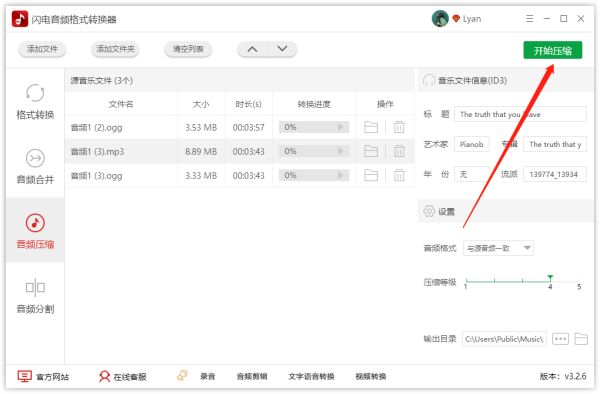Browse output directory with ellipsis button

(560, 339)
